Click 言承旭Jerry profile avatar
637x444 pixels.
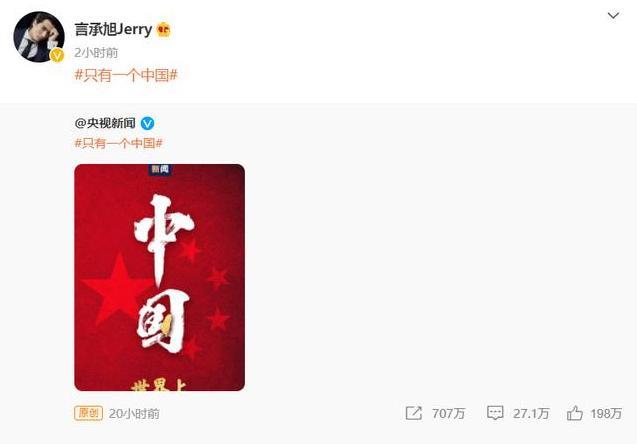39,37
